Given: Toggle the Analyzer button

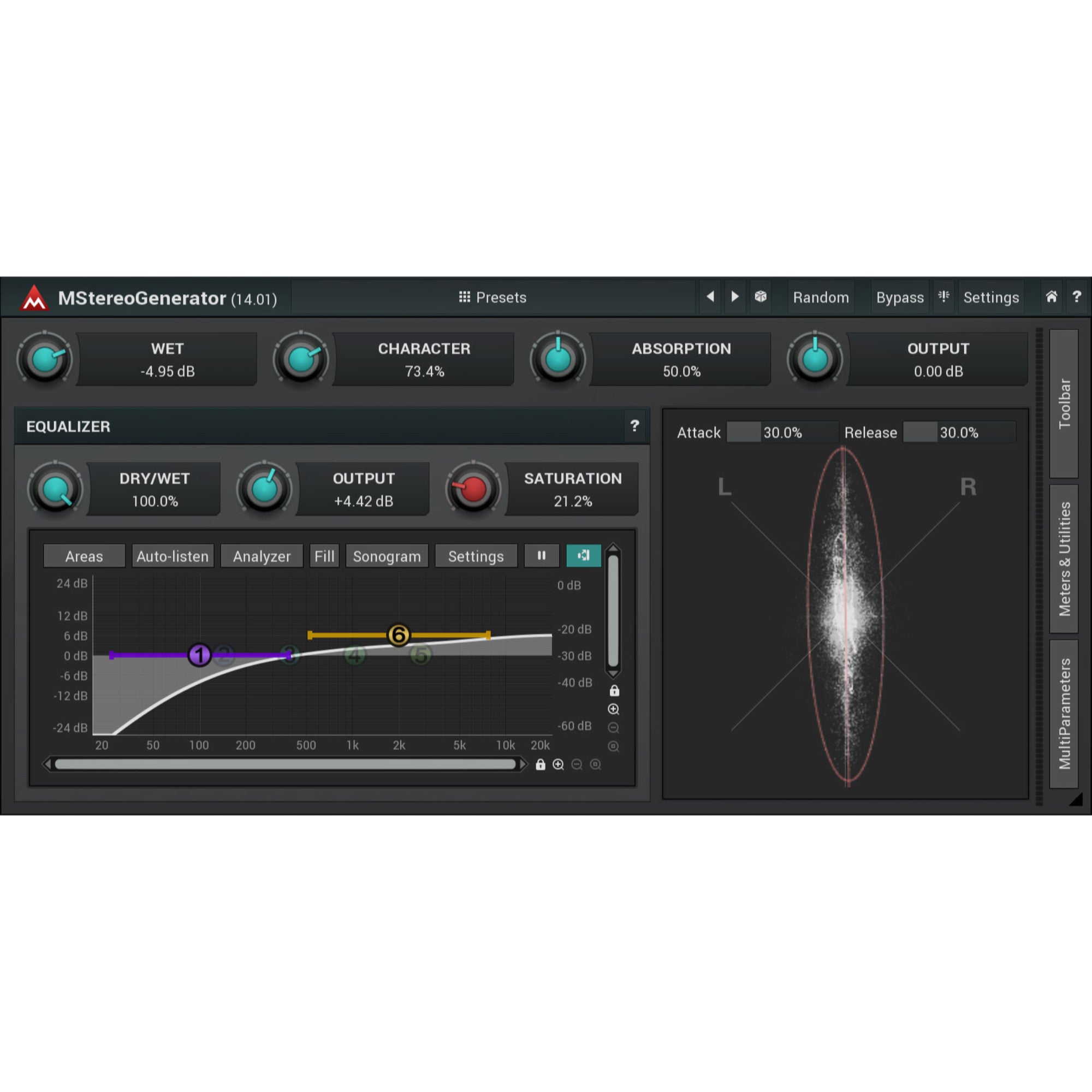Looking at the screenshot, I should coord(262,556).
